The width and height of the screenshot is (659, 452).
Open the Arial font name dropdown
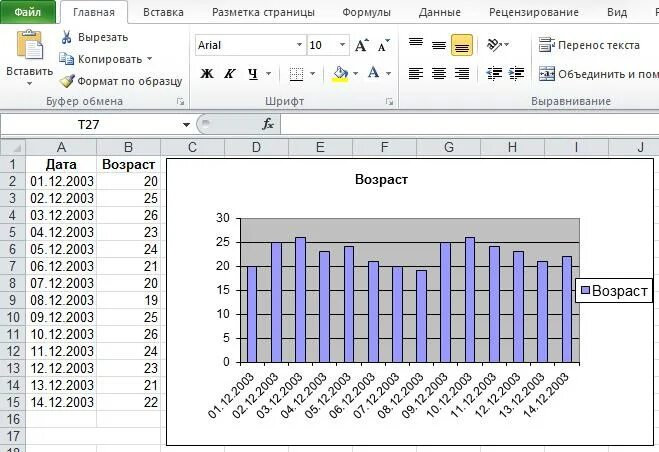tap(299, 45)
